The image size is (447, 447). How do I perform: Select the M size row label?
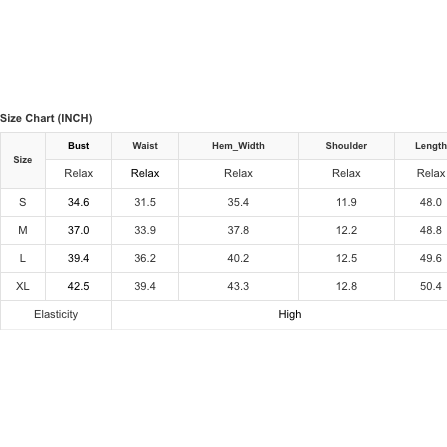pyautogui.click(x=23, y=230)
